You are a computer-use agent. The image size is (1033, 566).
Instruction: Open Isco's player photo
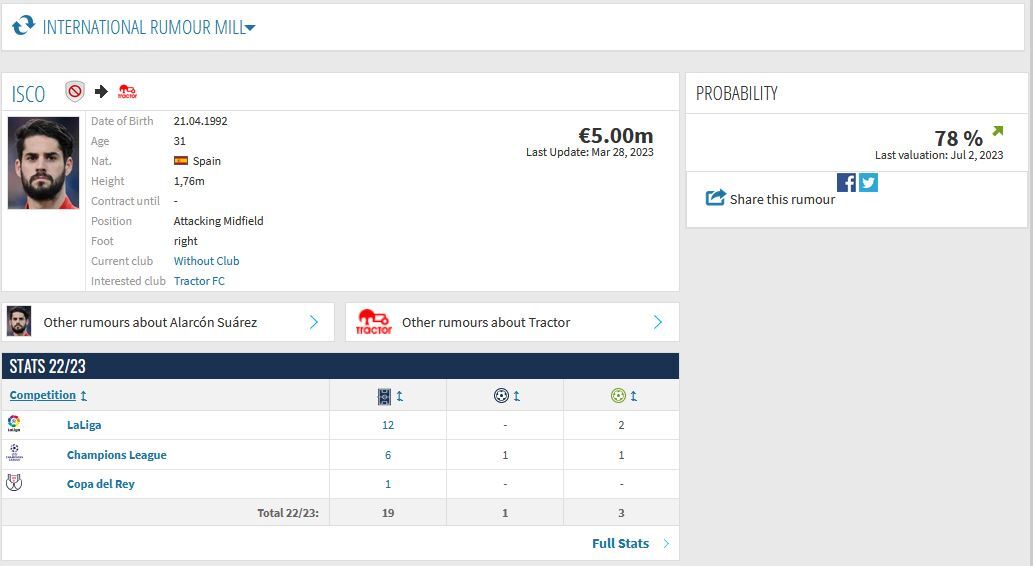click(x=43, y=163)
